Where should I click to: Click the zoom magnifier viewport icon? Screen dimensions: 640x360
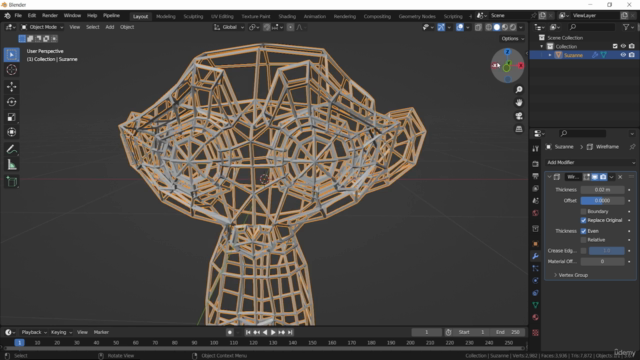519,89
